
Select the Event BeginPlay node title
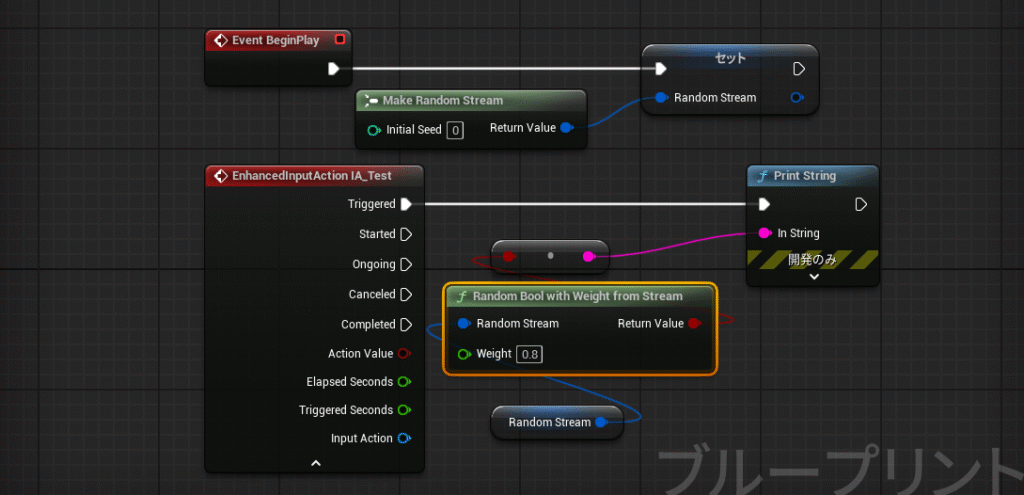276,40
